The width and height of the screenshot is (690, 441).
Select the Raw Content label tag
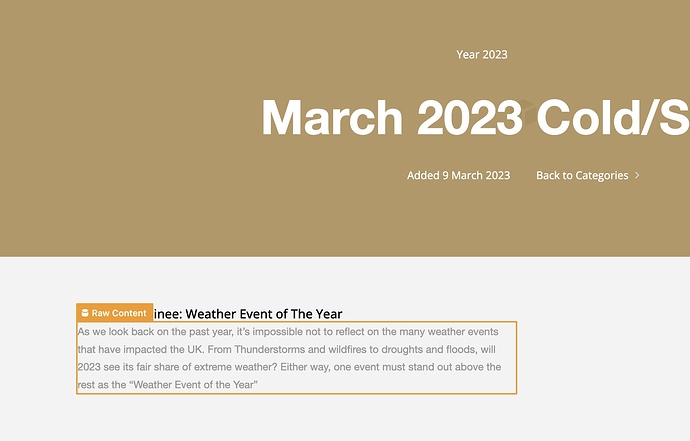[x=119, y=313]
